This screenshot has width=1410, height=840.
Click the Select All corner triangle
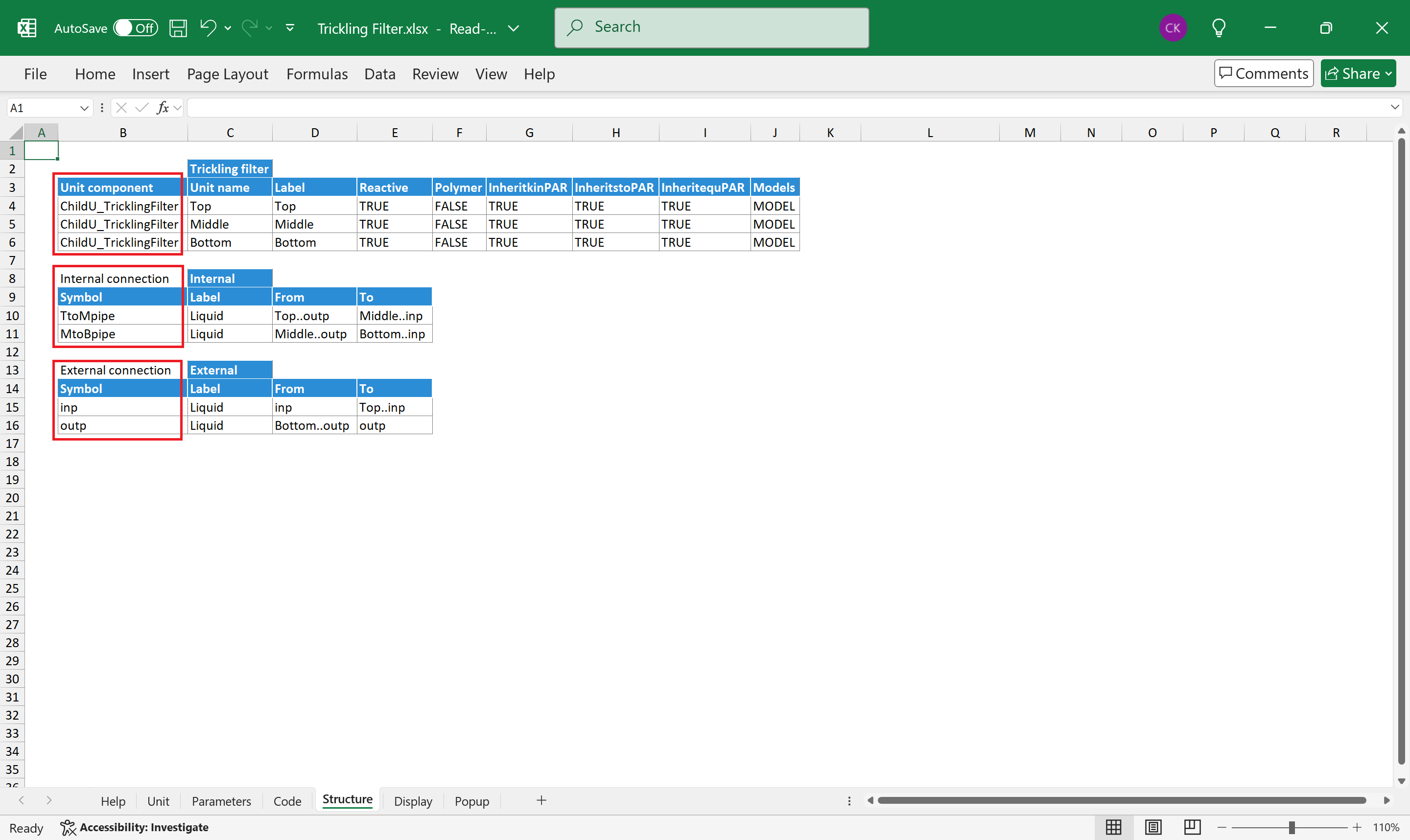[16, 133]
